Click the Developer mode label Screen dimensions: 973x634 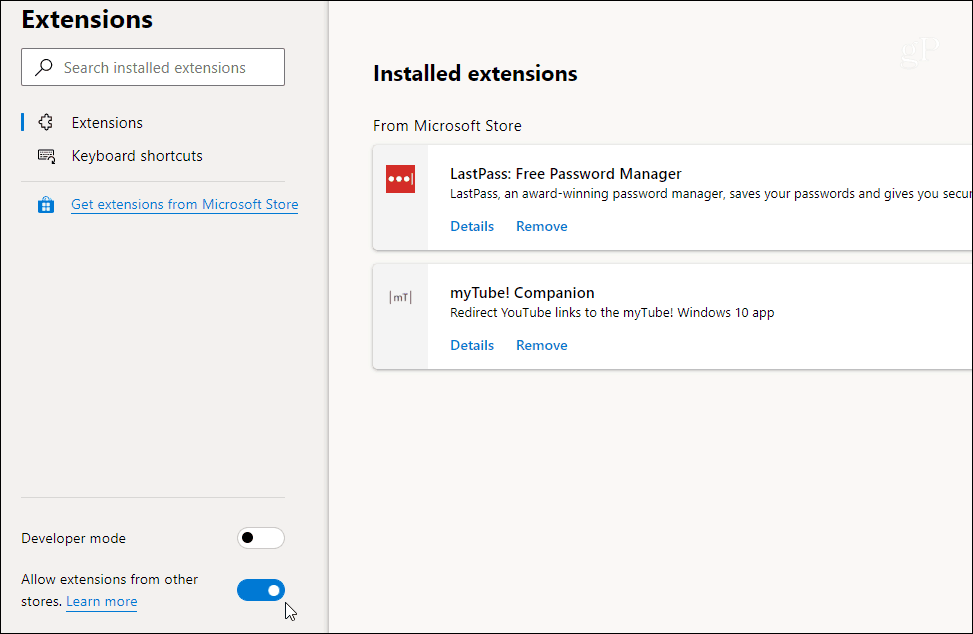click(x=73, y=538)
